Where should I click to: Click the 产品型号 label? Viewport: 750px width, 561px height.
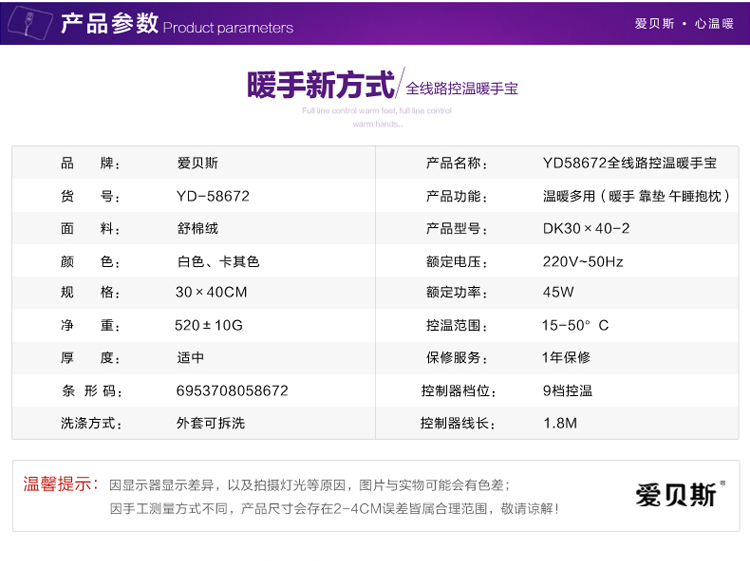456,229
